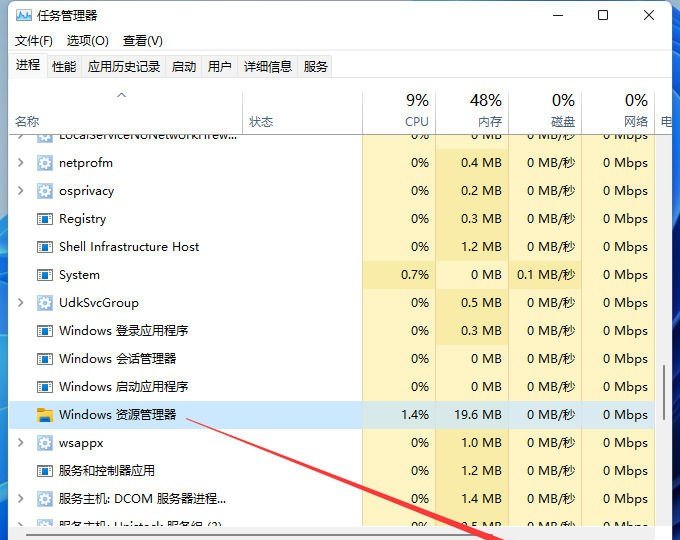This screenshot has width=680, height=540.
Task: Click the UdkSvcGroup gear icon
Action: [45, 303]
